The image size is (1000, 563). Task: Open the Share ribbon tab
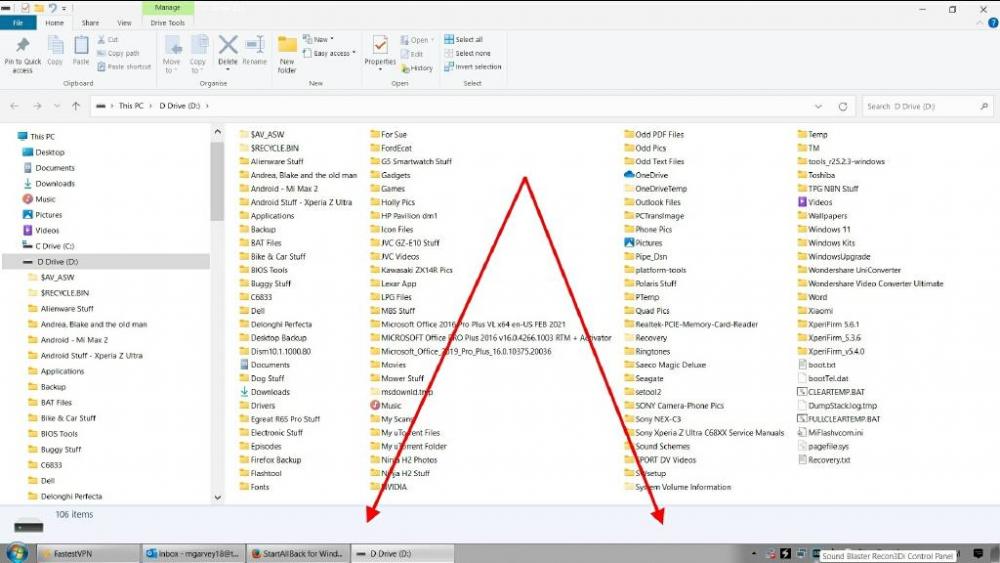(x=90, y=22)
